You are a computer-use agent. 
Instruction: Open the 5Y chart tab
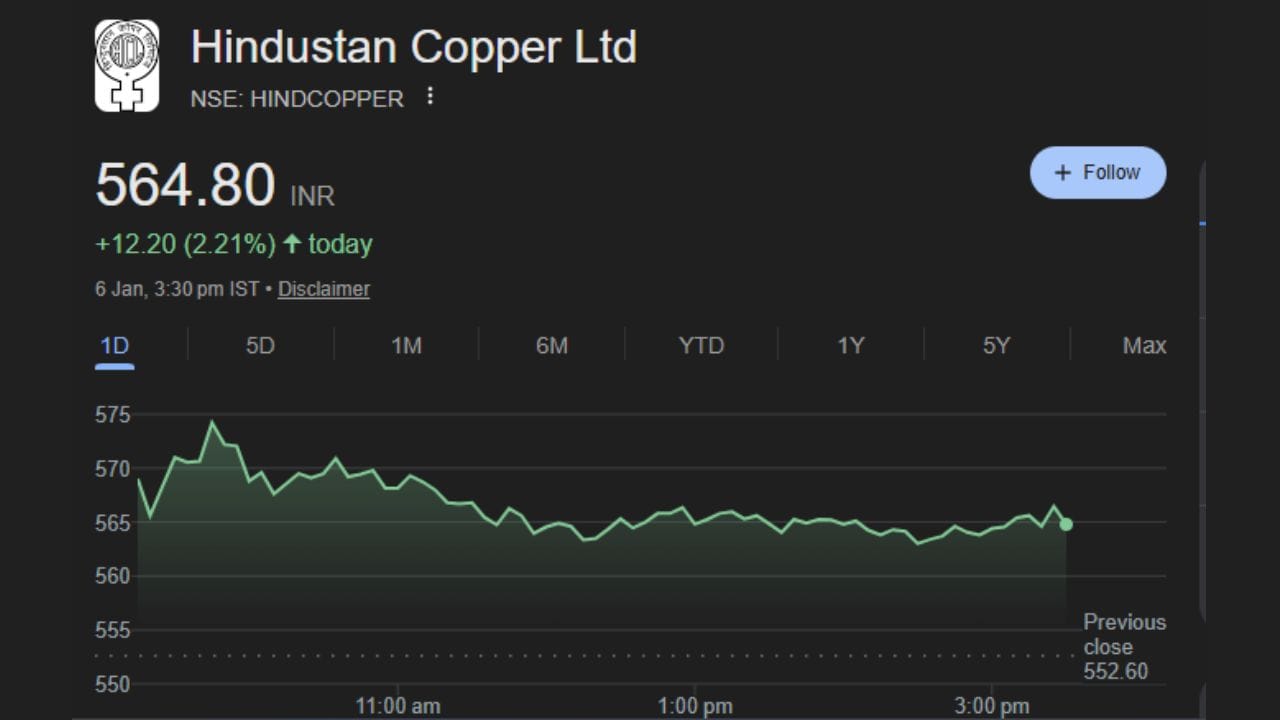point(996,346)
